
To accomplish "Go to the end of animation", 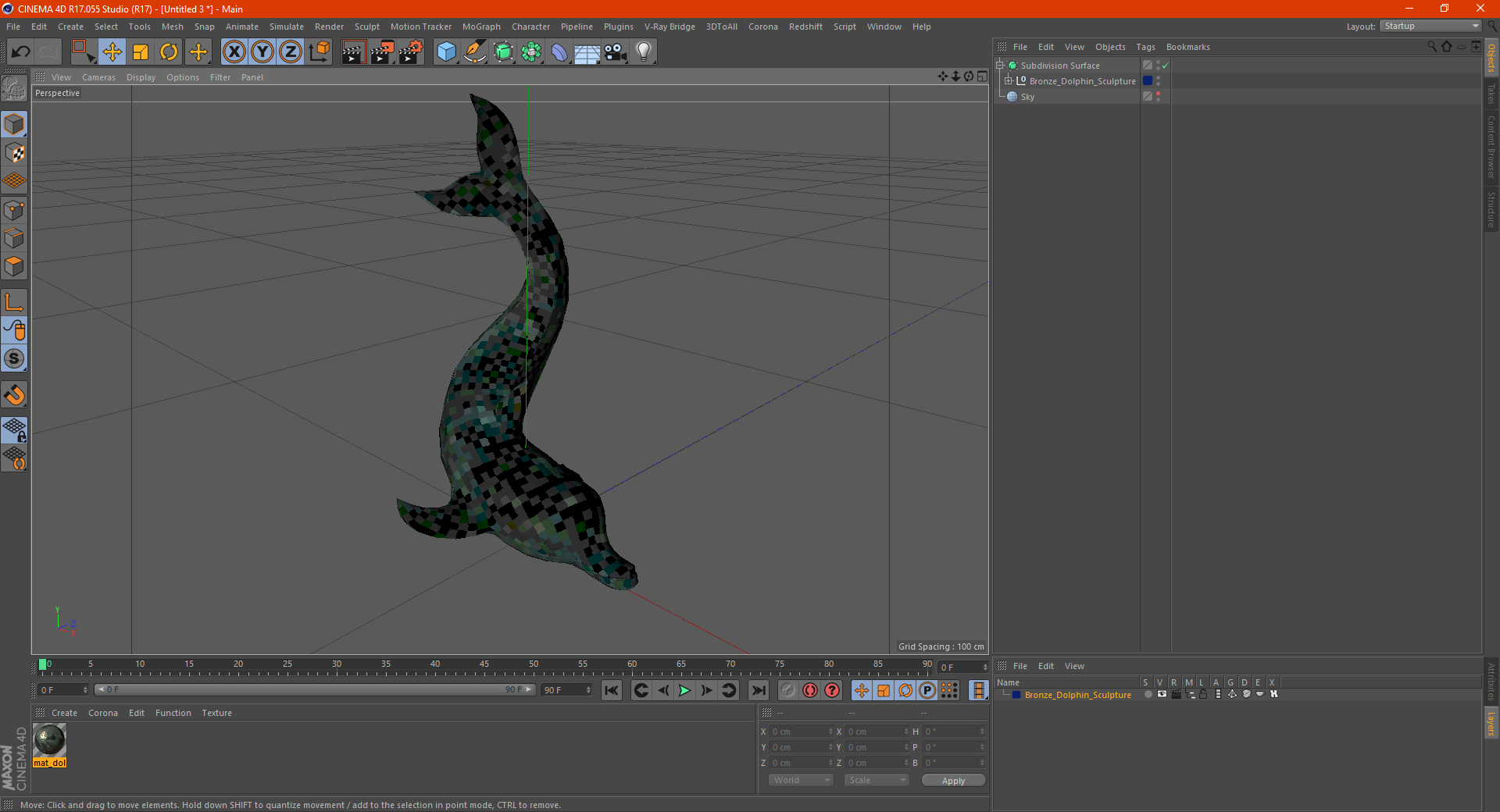I will pos(759,690).
